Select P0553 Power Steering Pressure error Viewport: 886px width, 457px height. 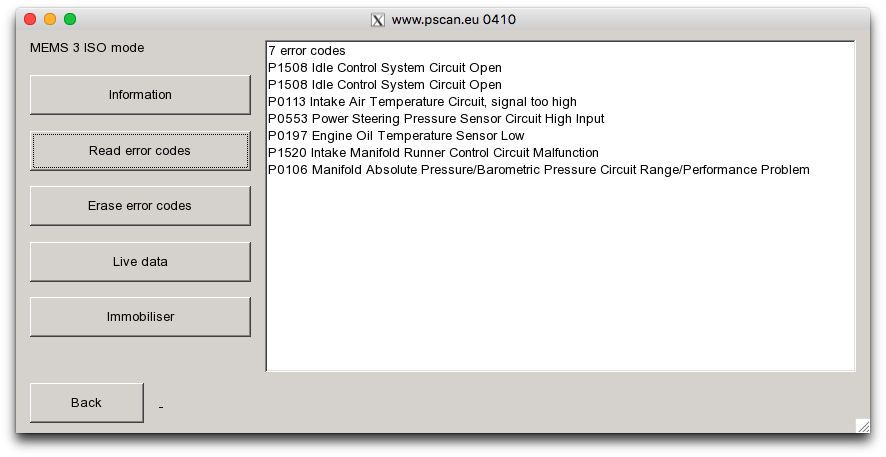436,119
